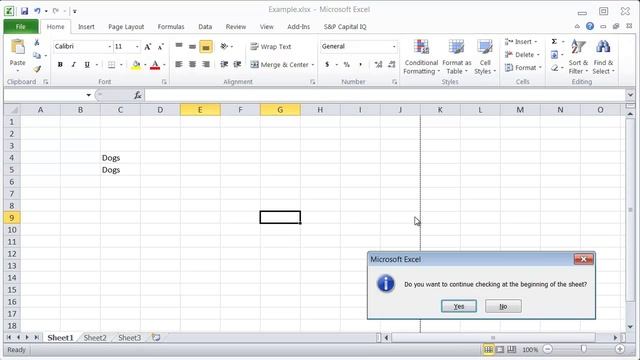Click the Insert Worksheet tab icon

(x=156, y=338)
